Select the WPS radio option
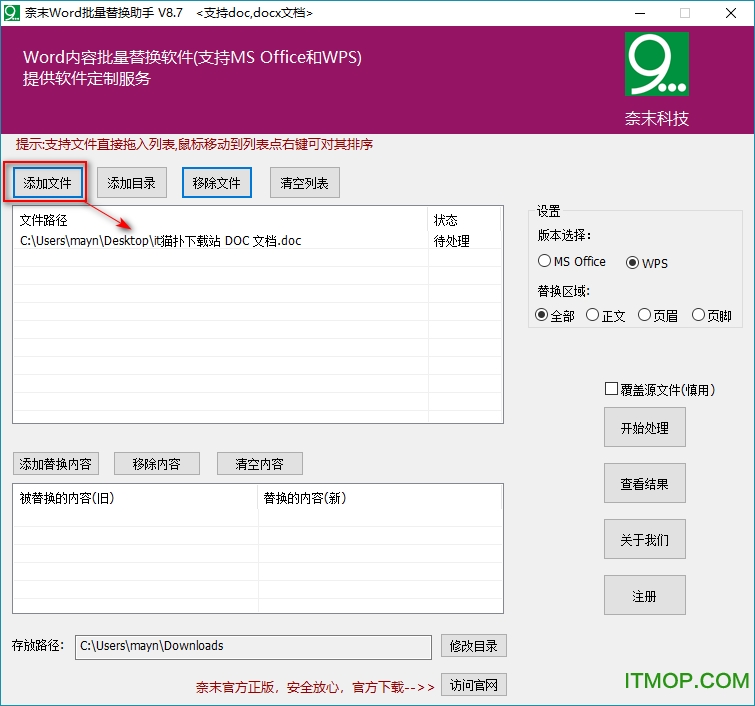Image resolution: width=755 pixels, height=706 pixels. click(x=647, y=263)
